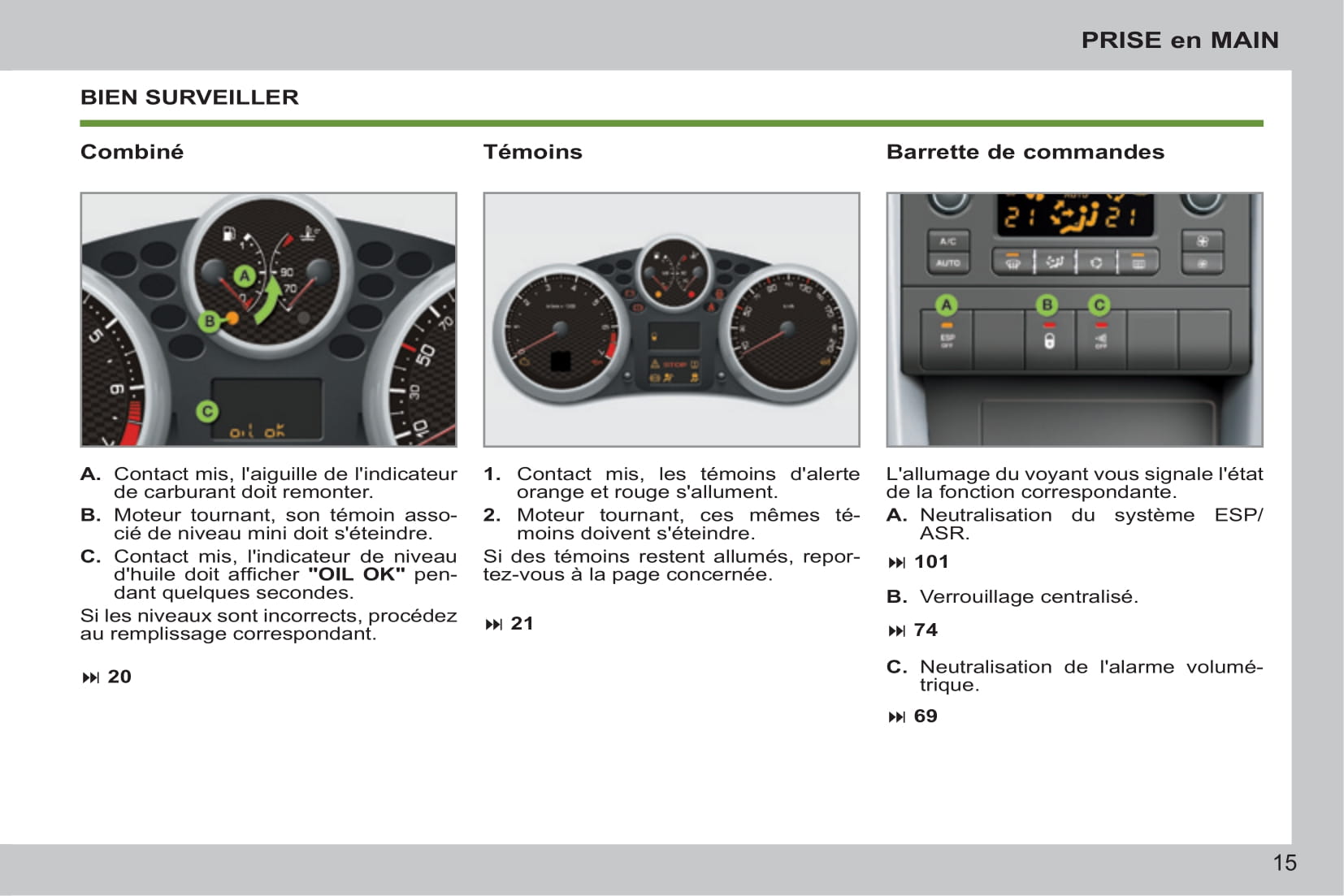Click the air recirculation icon

pos(1096,262)
